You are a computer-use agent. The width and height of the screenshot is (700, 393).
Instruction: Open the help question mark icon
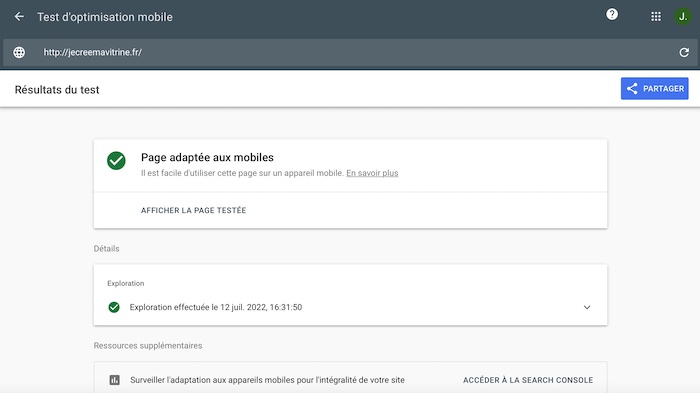click(x=612, y=14)
